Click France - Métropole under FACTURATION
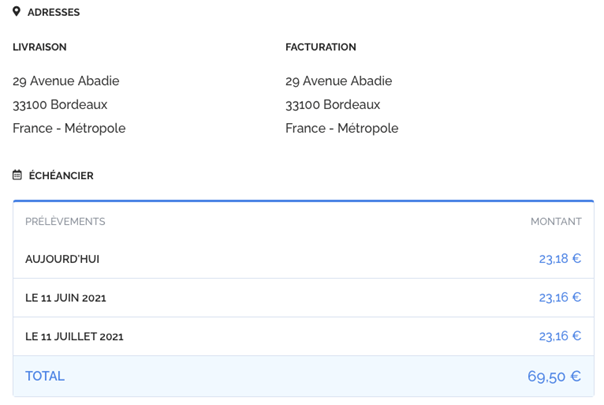Viewport: 604px width, 405px height. coord(341,128)
